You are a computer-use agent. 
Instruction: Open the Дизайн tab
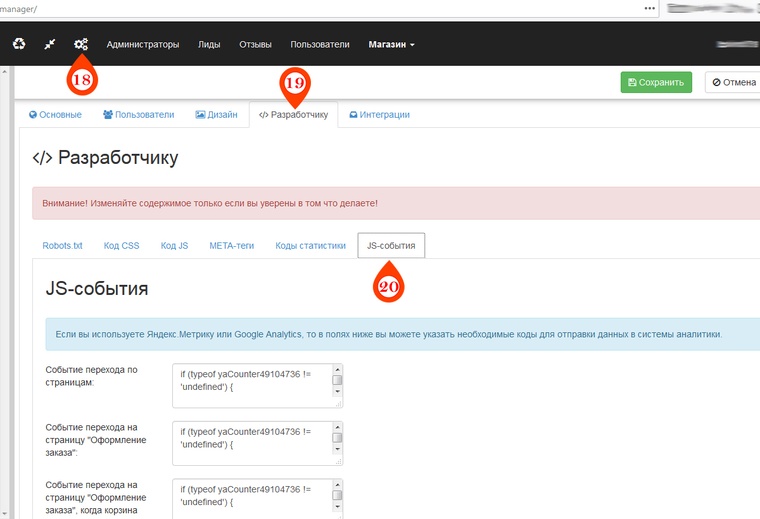[216, 115]
